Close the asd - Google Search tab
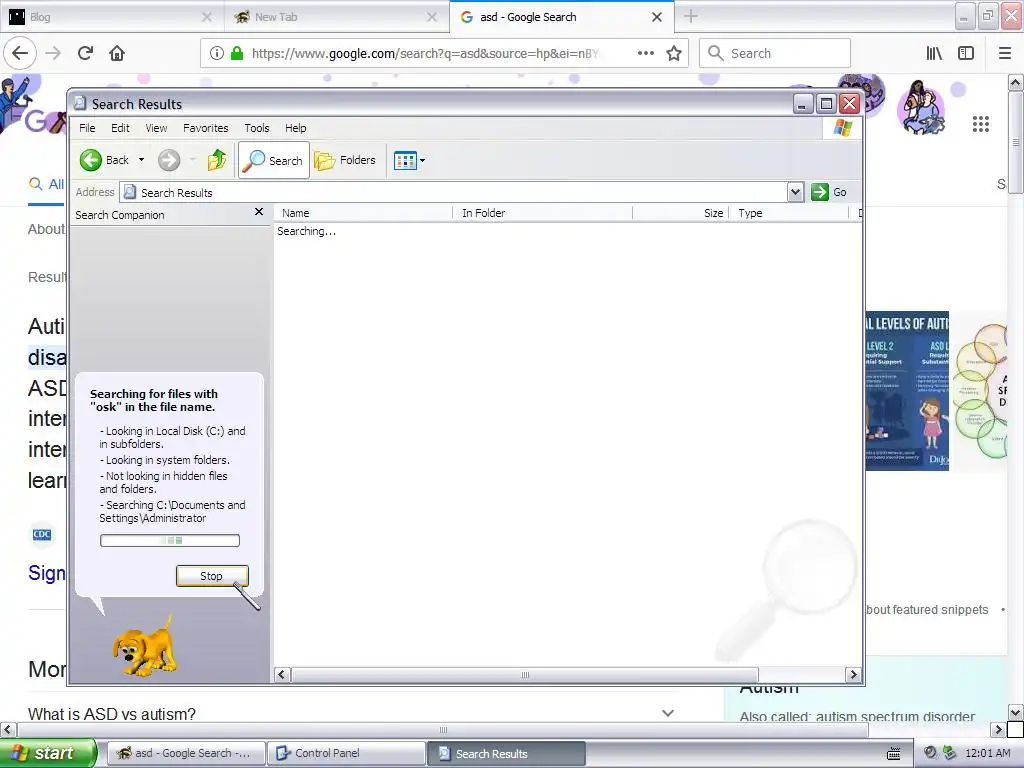Screen dimensions: 1024x768 coord(657,17)
